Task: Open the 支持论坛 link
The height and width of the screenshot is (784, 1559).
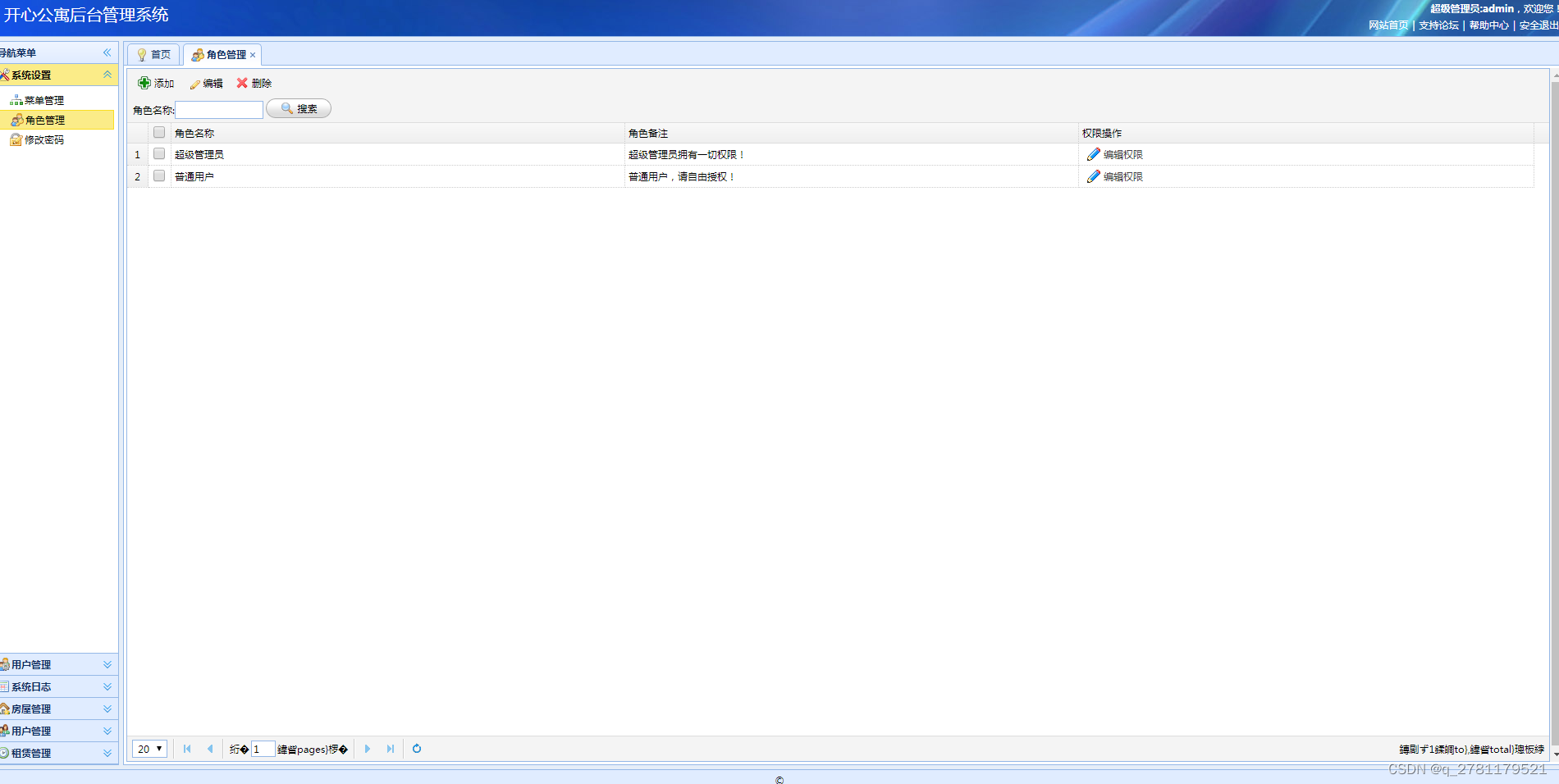Action: pyautogui.click(x=1439, y=25)
